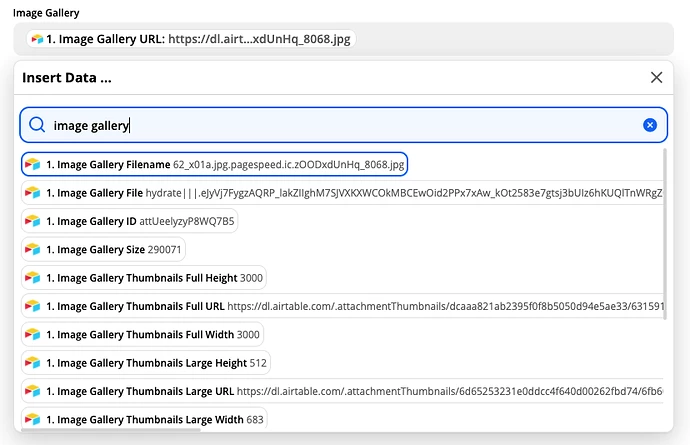This screenshot has height=445, width=690.
Task: Click Airtable icon beside Image Gallery Size
Action: pyautogui.click(x=33, y=249)
